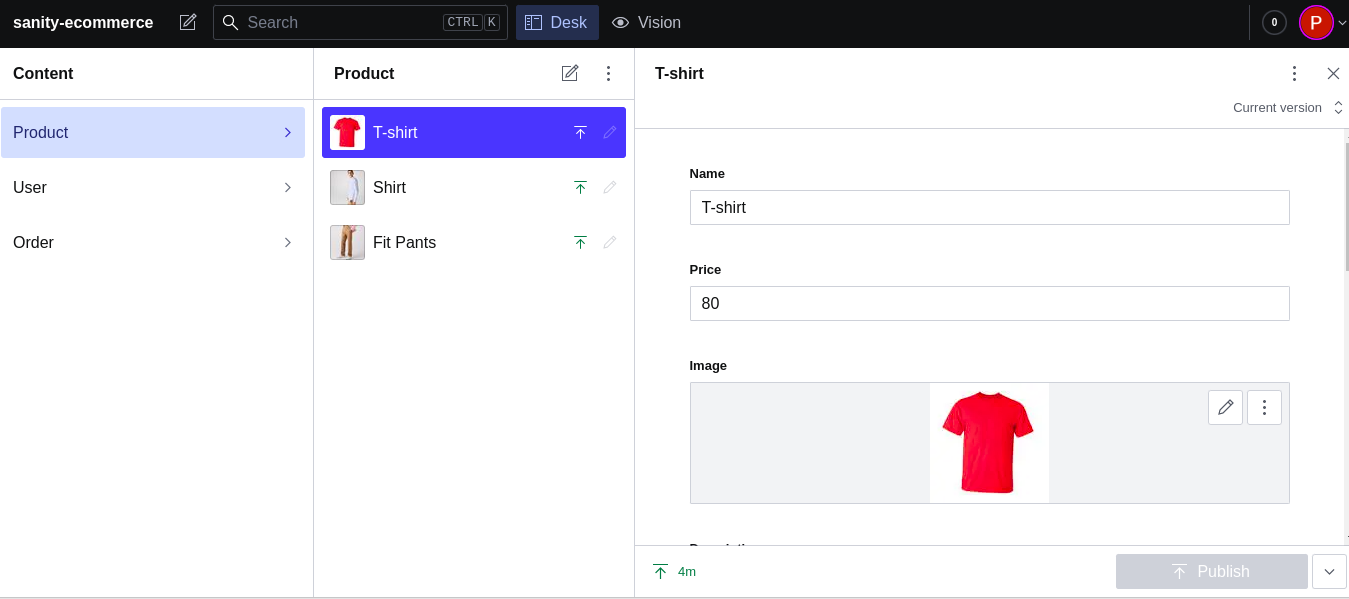Image resolution: width=1349 pixels, height=599 pixels.
Task: Select User in the Content list
Action: tap(153, 187)
